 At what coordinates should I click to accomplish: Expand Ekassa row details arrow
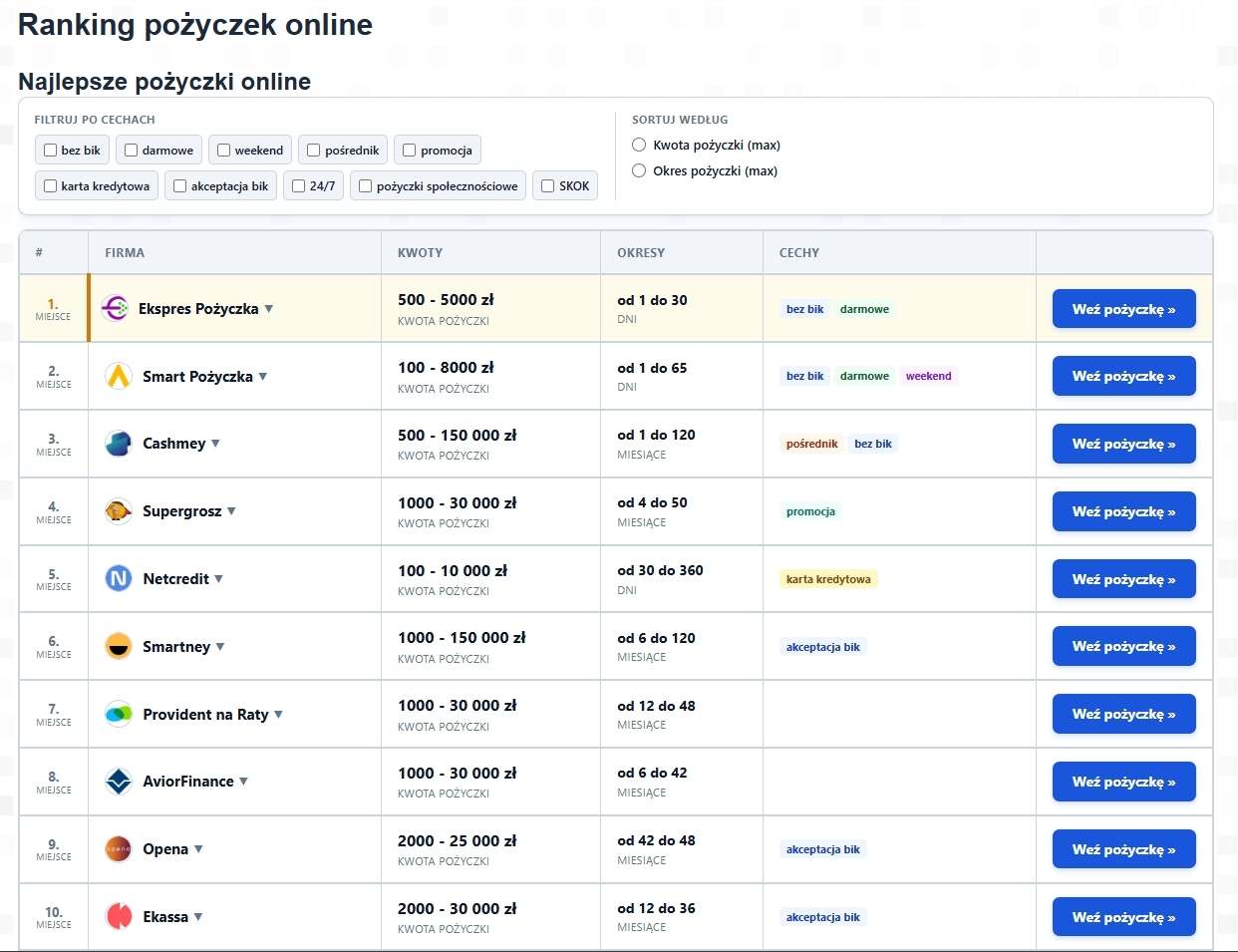click(x=197, y=917)
